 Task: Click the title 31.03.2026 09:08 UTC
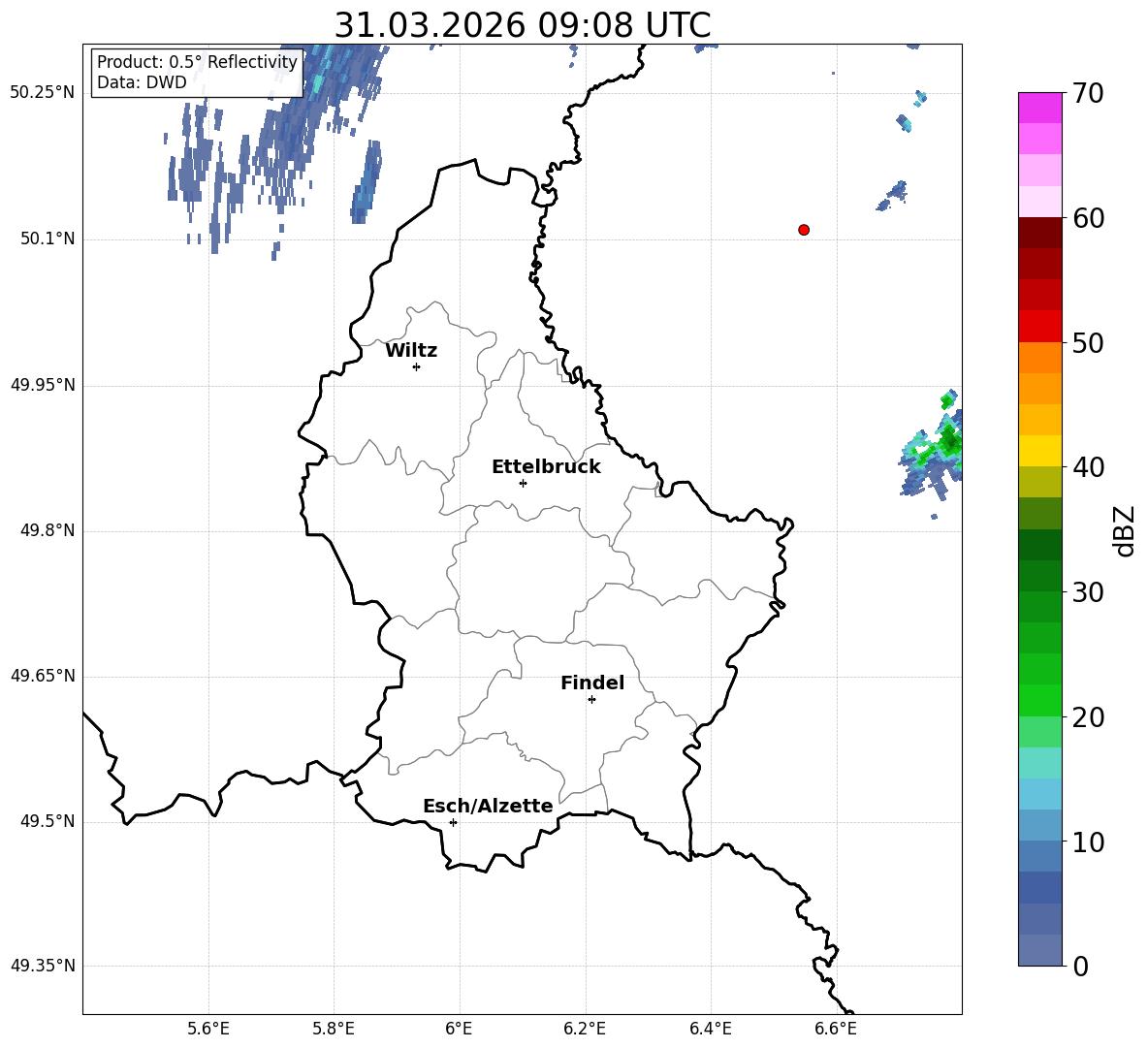[x=523, y=25]
